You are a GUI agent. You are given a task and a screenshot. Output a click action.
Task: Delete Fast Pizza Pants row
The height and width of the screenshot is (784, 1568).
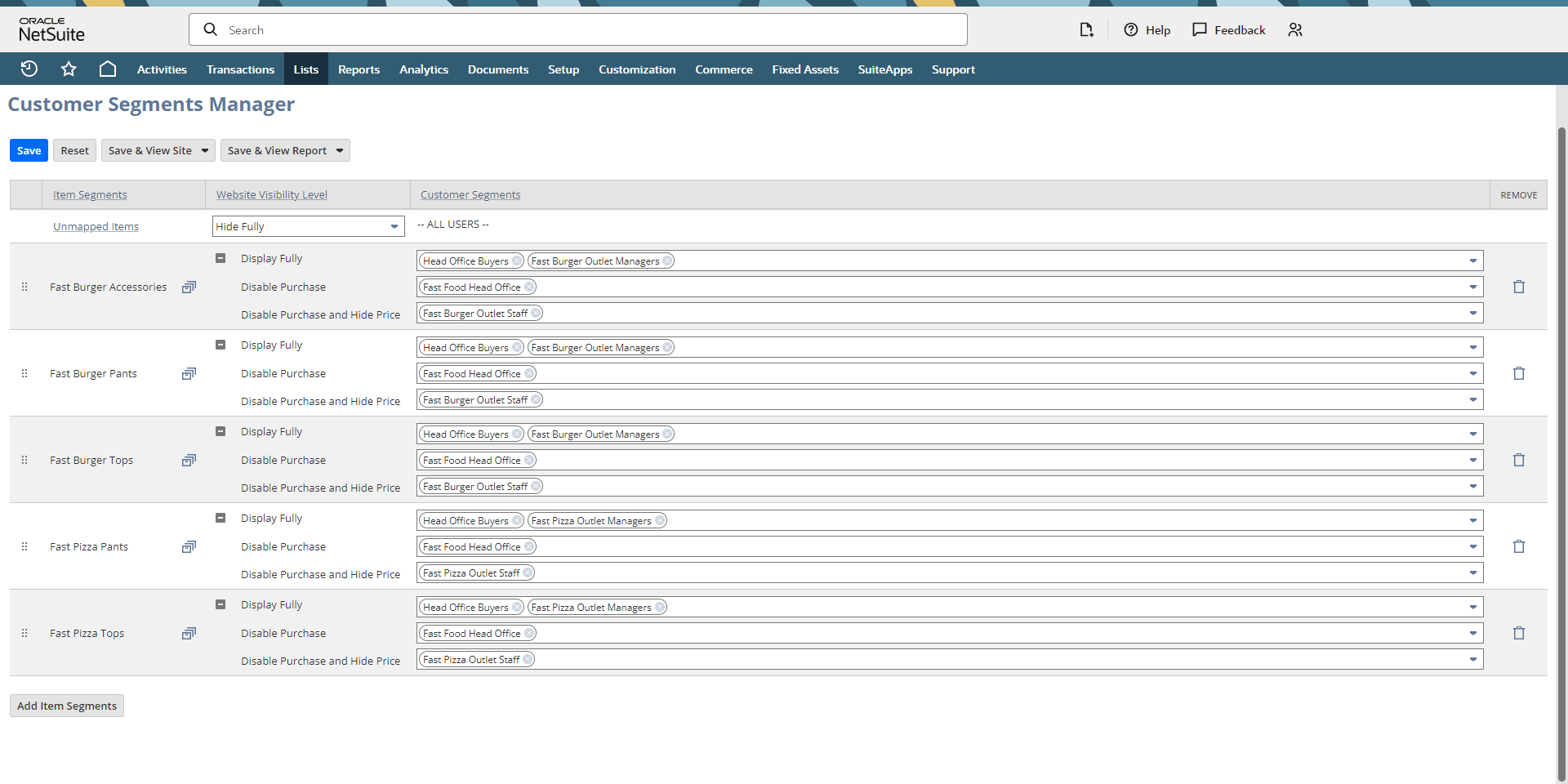click(x=1519, y=546)
